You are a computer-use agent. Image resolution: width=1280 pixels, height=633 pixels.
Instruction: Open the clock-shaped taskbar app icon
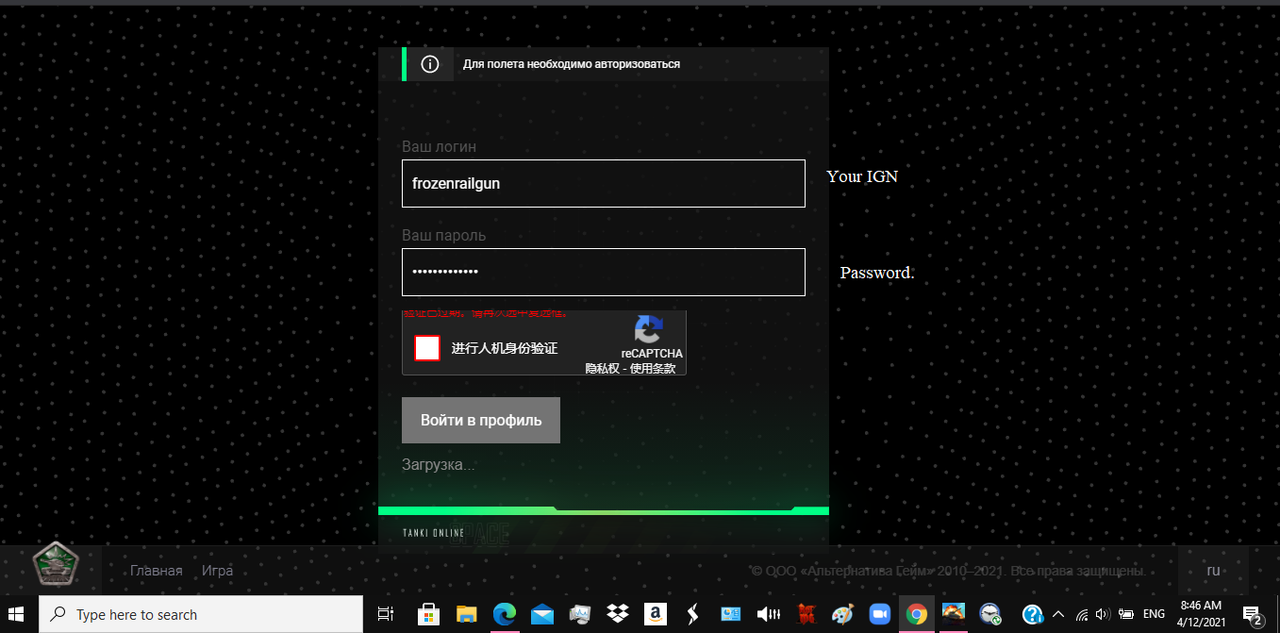990,614
